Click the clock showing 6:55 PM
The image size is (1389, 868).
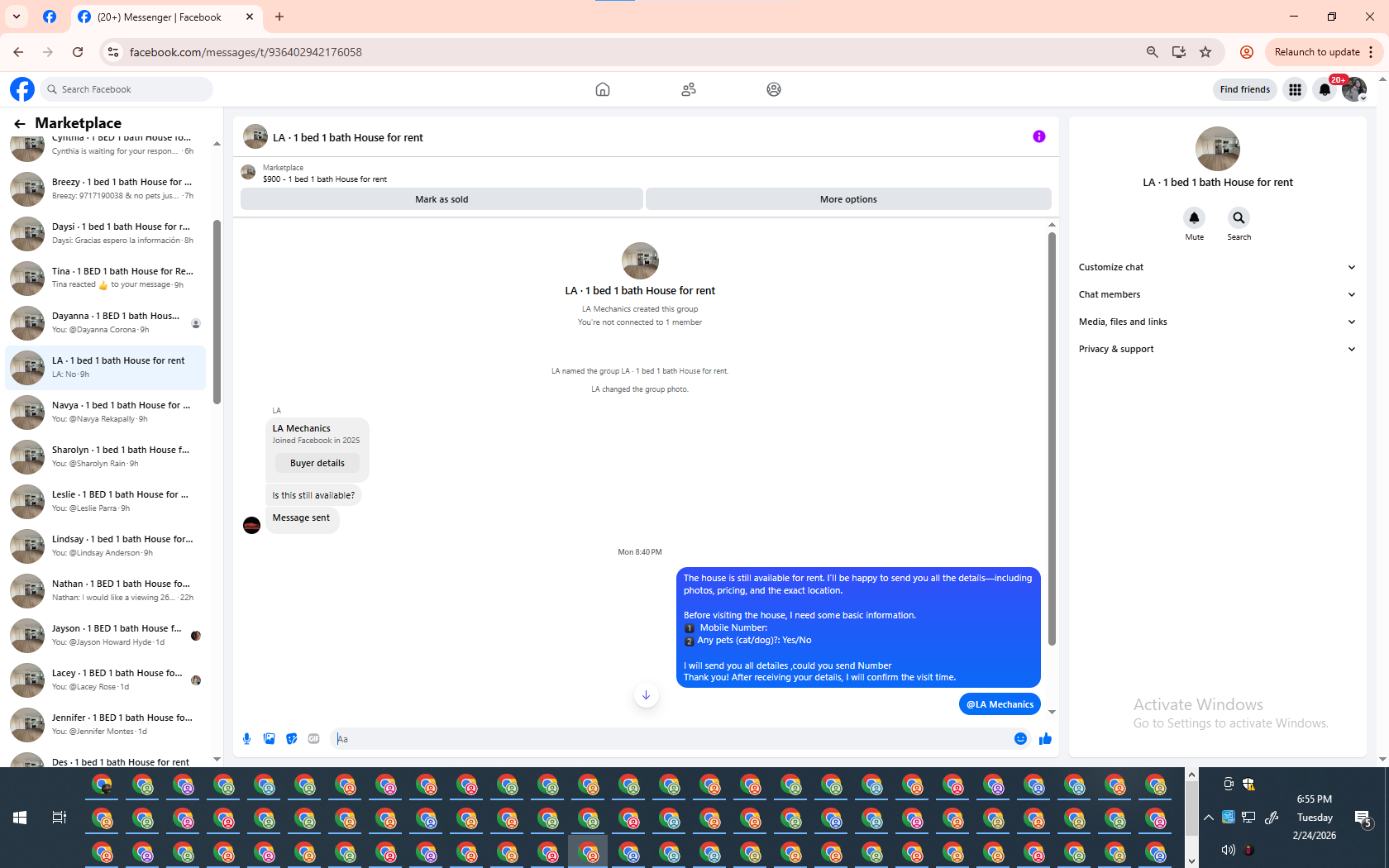1314,799
